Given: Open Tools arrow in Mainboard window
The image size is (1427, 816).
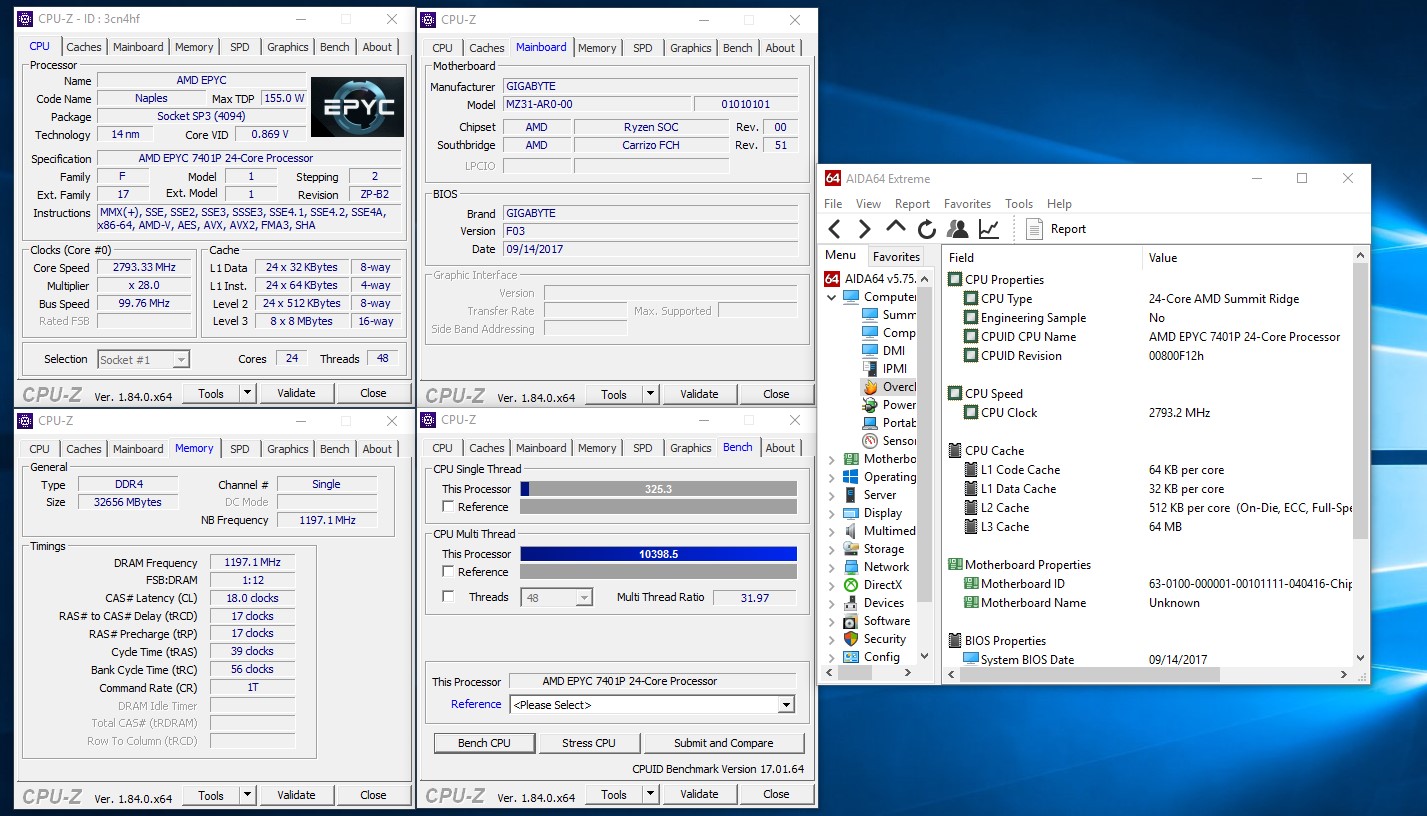Looking at the screenshot, I should pyautogui.click(x=650, y=394).
